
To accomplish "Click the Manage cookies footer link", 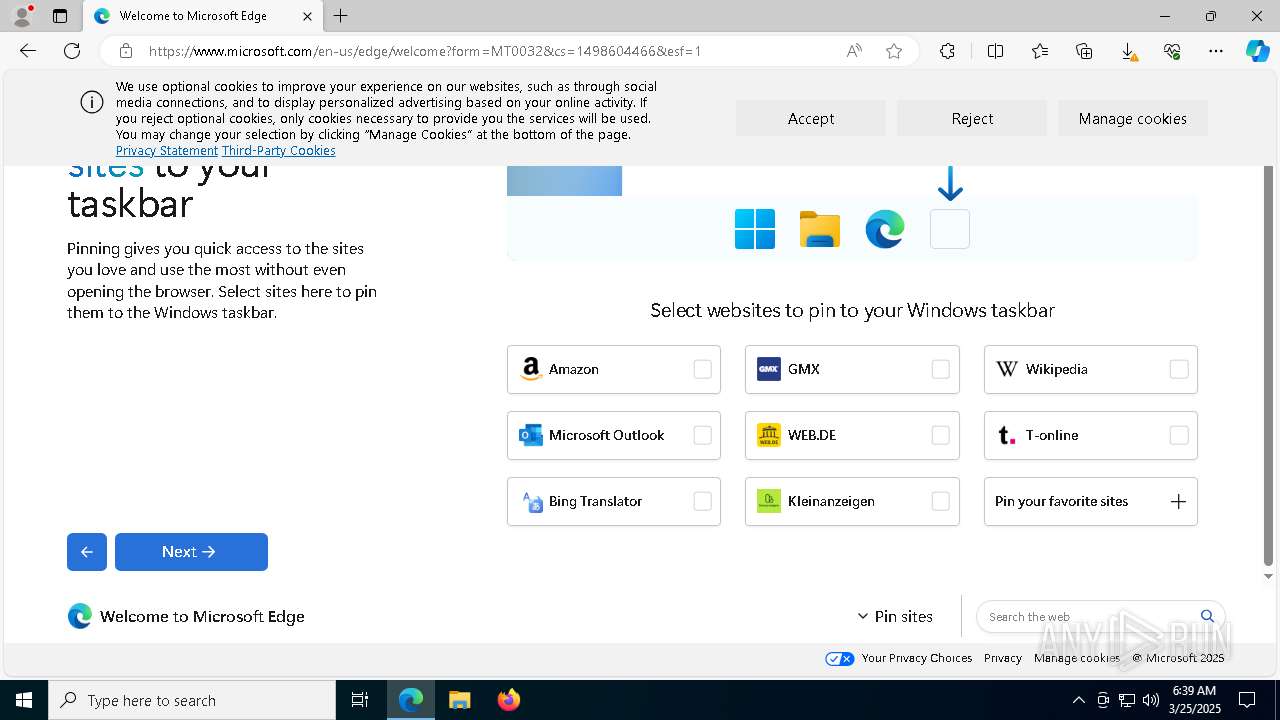I will 1077,658.
